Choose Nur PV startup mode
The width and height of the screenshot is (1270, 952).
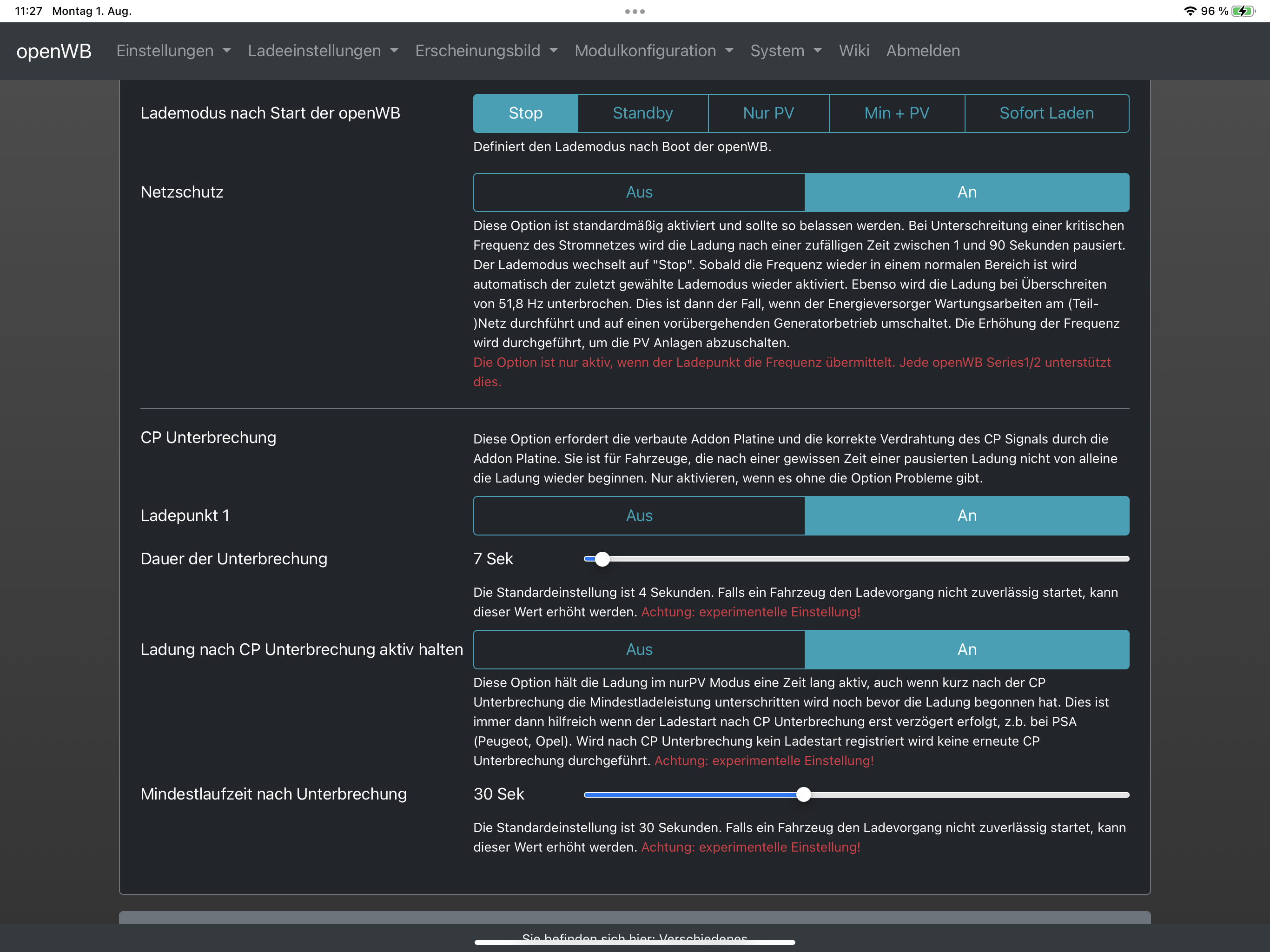tap(768, 113)
